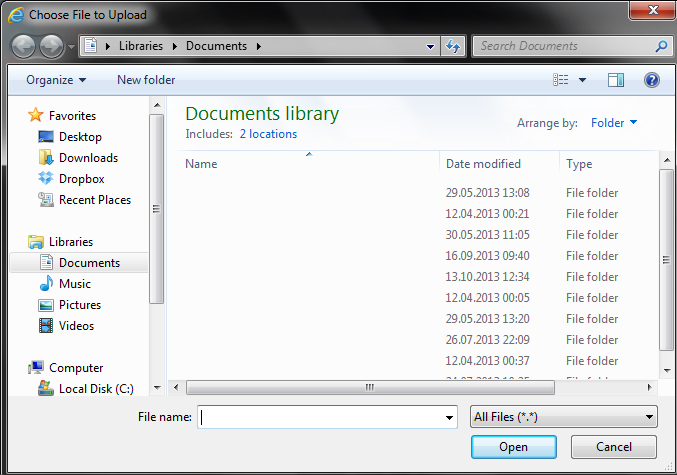Click the refresh icon beside address bar
677x475 pixels.
tap(454, 46)
